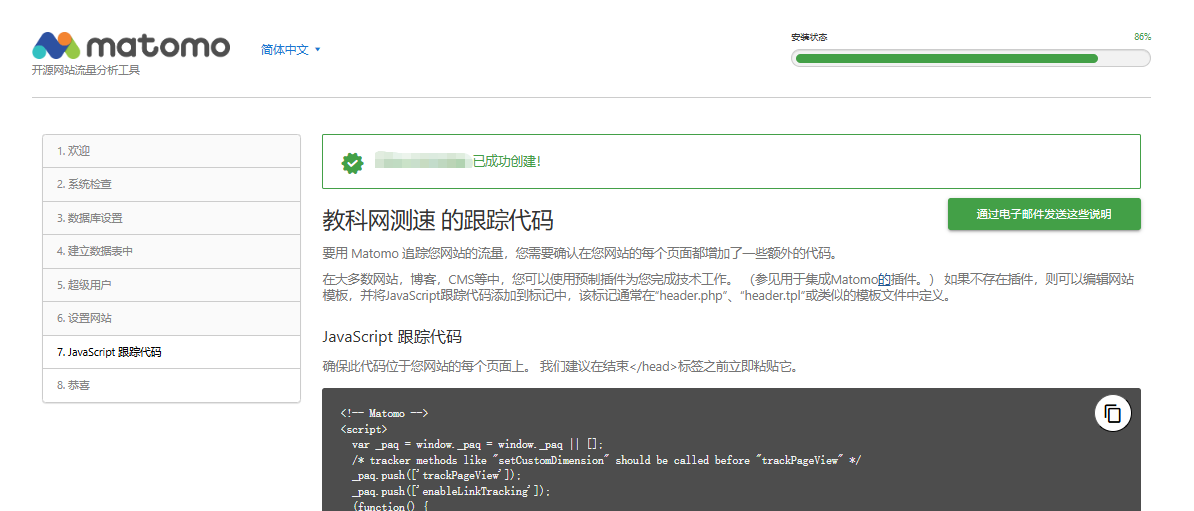Click the 开源网站流量分析工具 tagline
1194x511 pixels.
point(86,70)
